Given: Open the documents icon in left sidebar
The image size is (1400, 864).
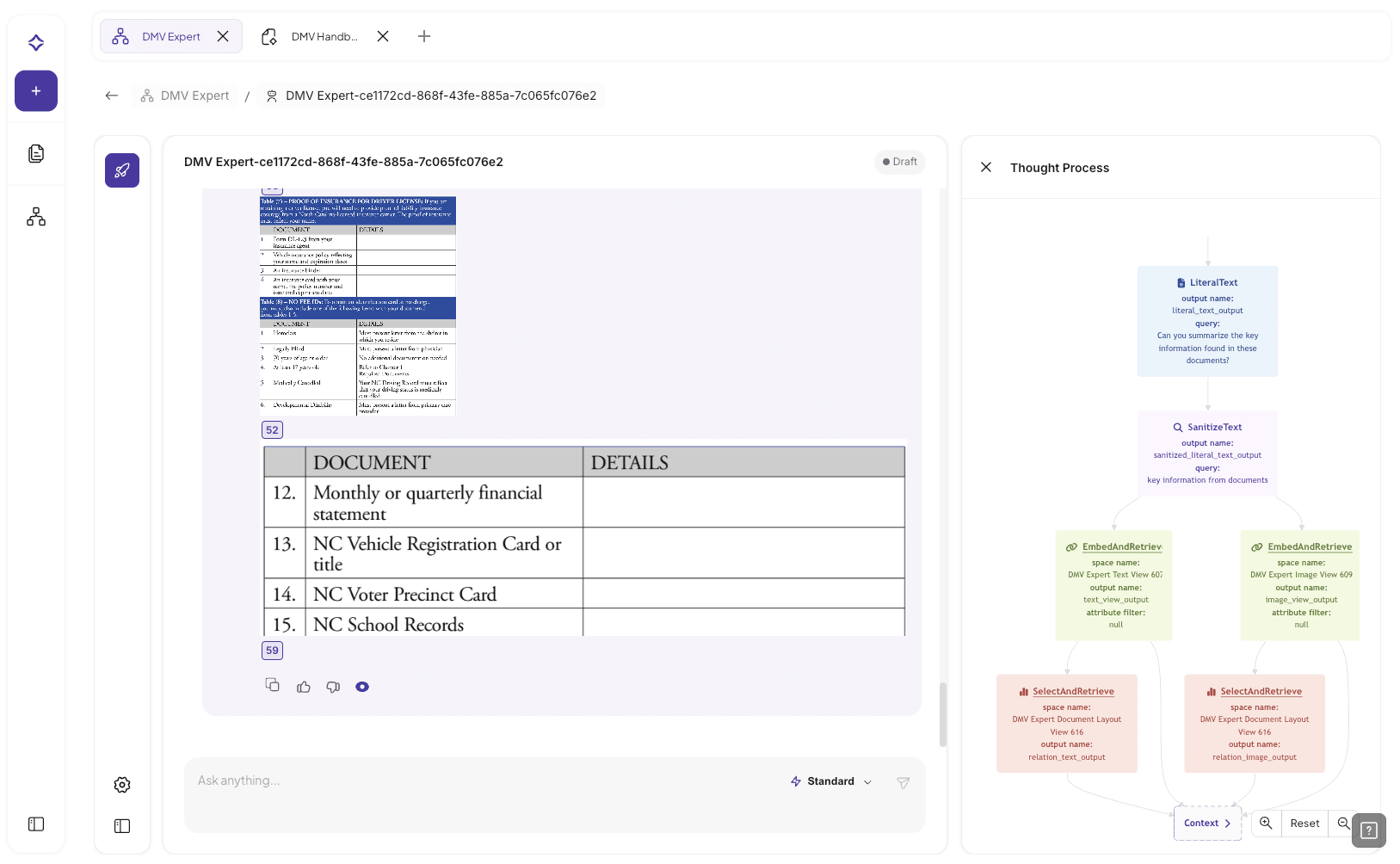Looking at the screenshot, I should pos(36,153).
